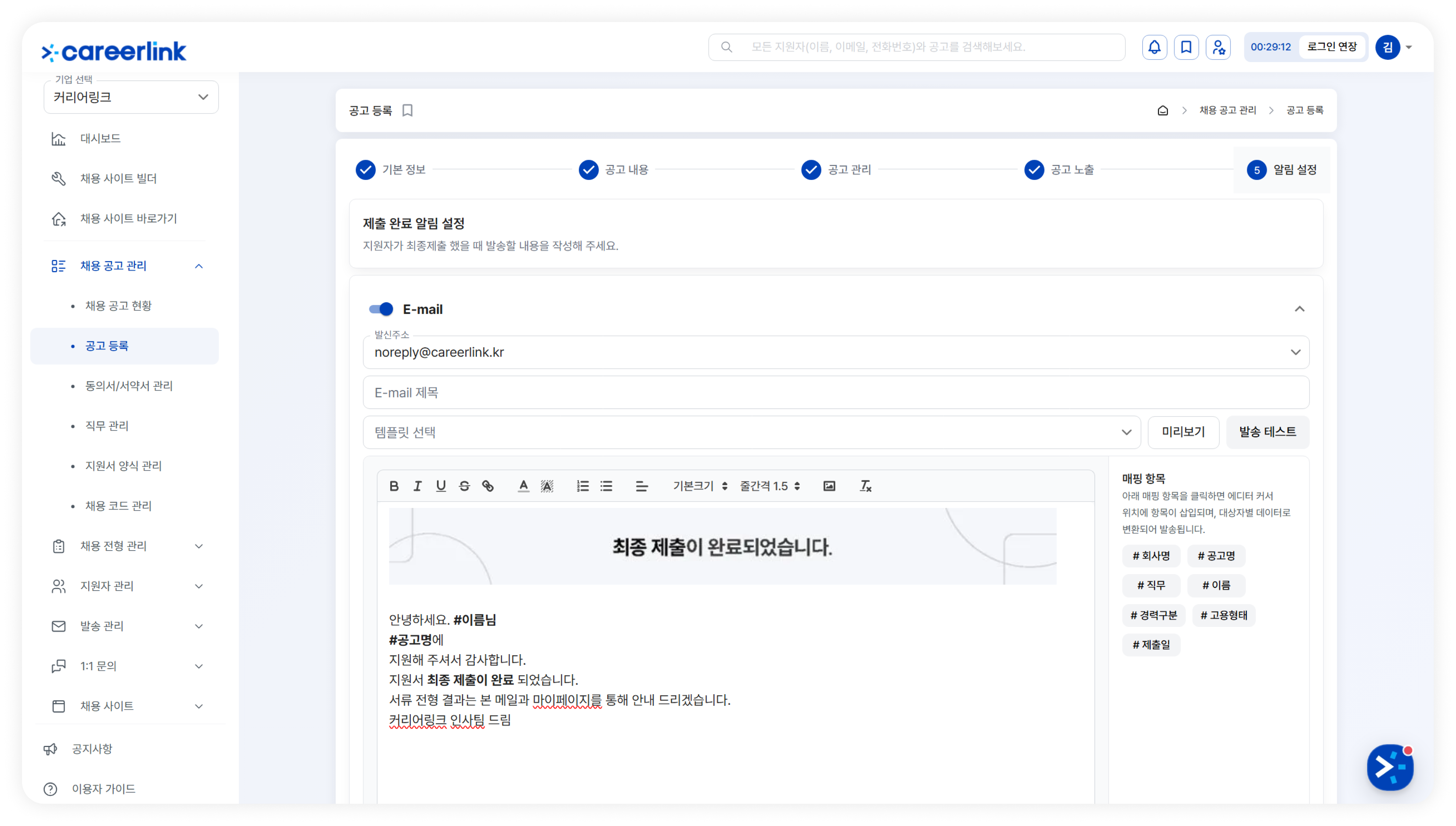This screenshot has width=1456, height=826.
Task: Open the bookmarks icon in the header
Action: (x=1186, y=47)
